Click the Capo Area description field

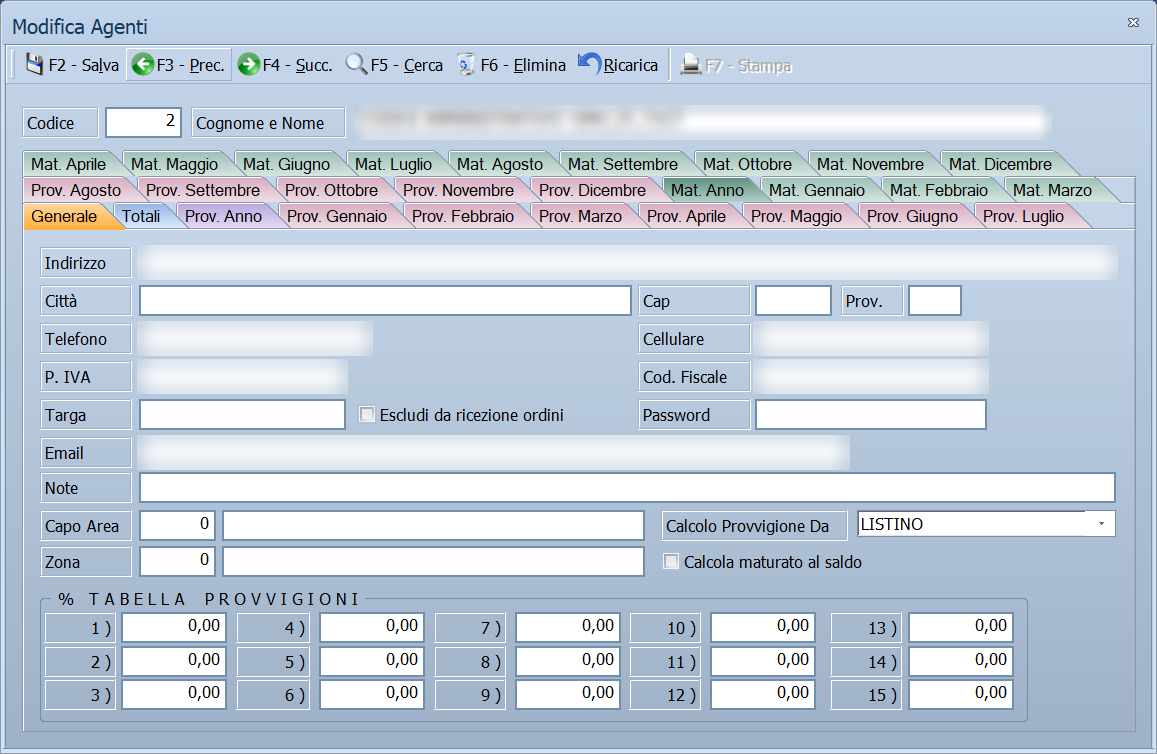[434, 525]
